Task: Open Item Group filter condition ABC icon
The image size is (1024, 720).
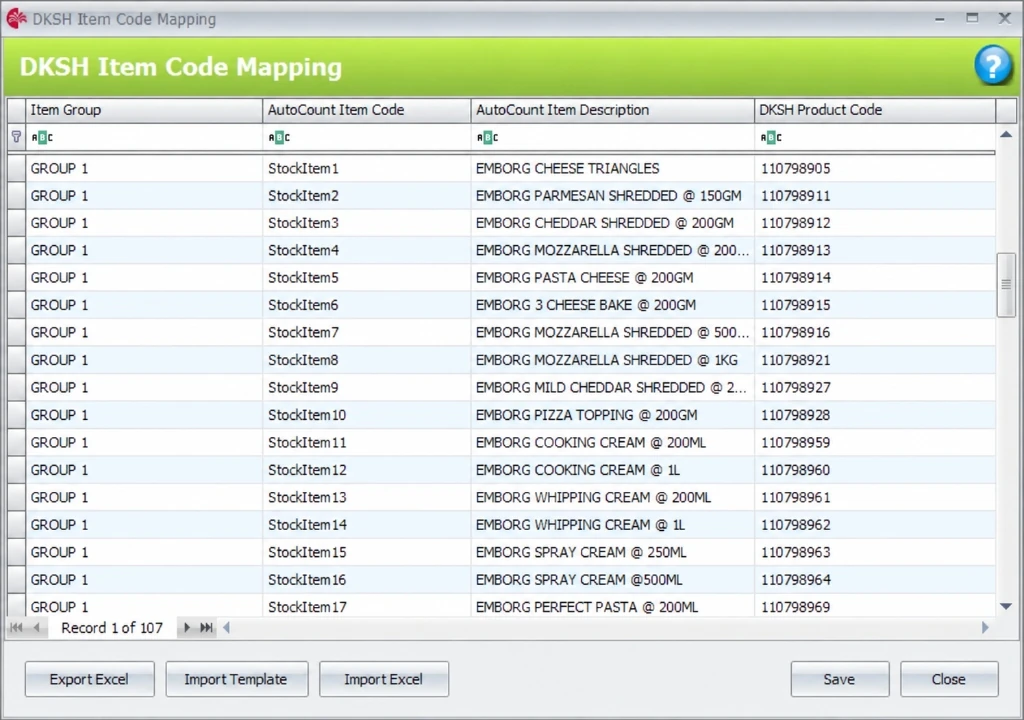Action: click(42, 137)
